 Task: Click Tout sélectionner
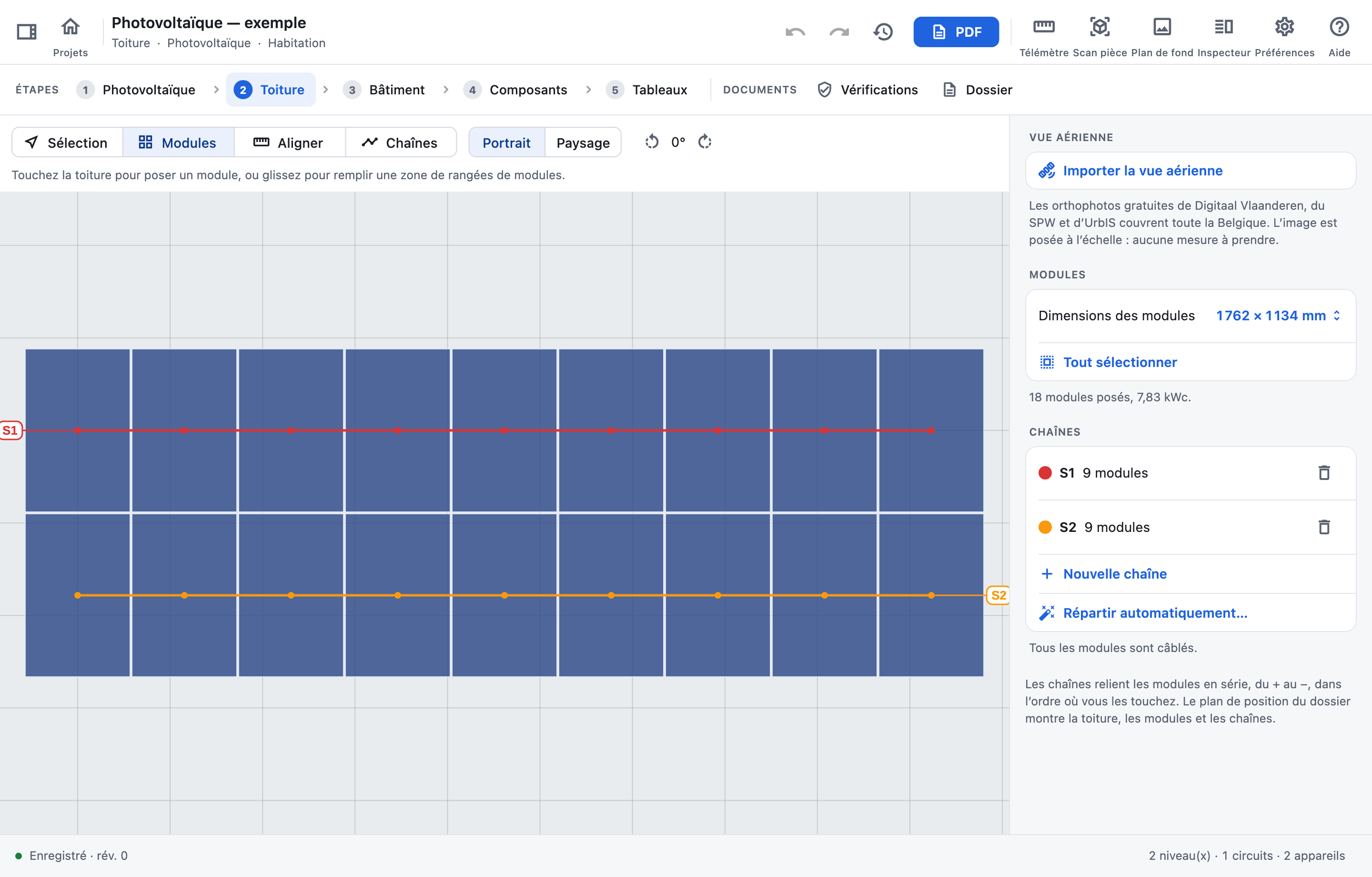point(1190,362)
